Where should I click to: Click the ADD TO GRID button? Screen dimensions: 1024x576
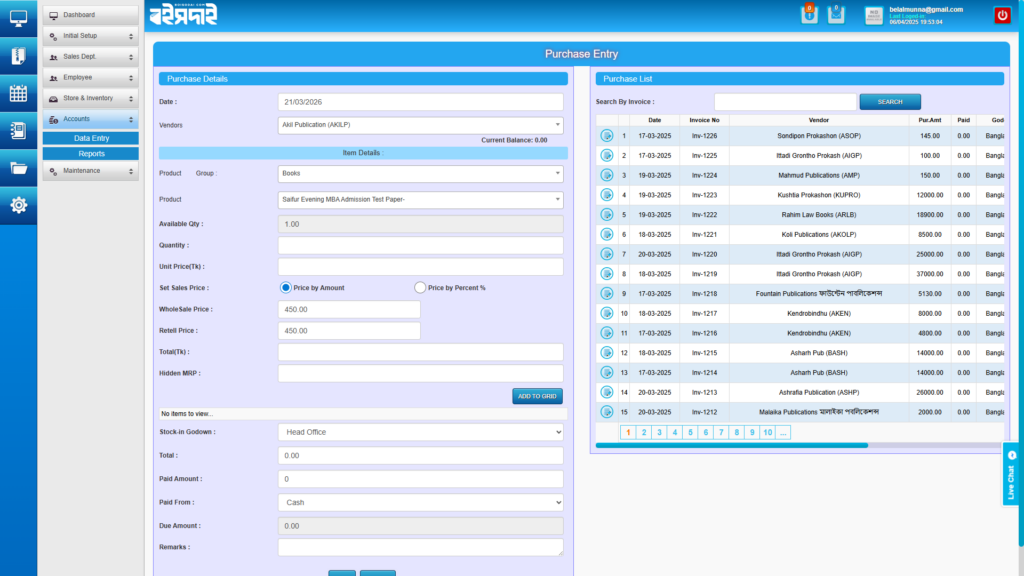click(x=537, y=396)
